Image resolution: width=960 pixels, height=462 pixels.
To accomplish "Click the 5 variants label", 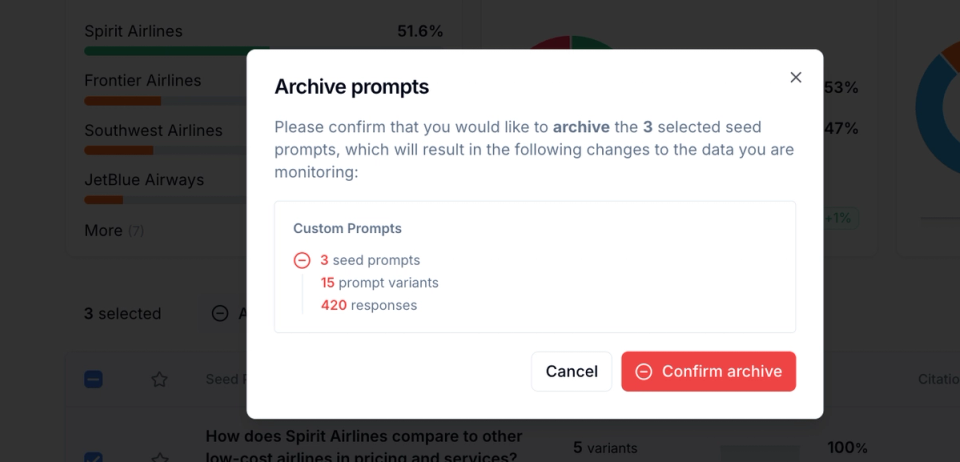I will 605,448.
